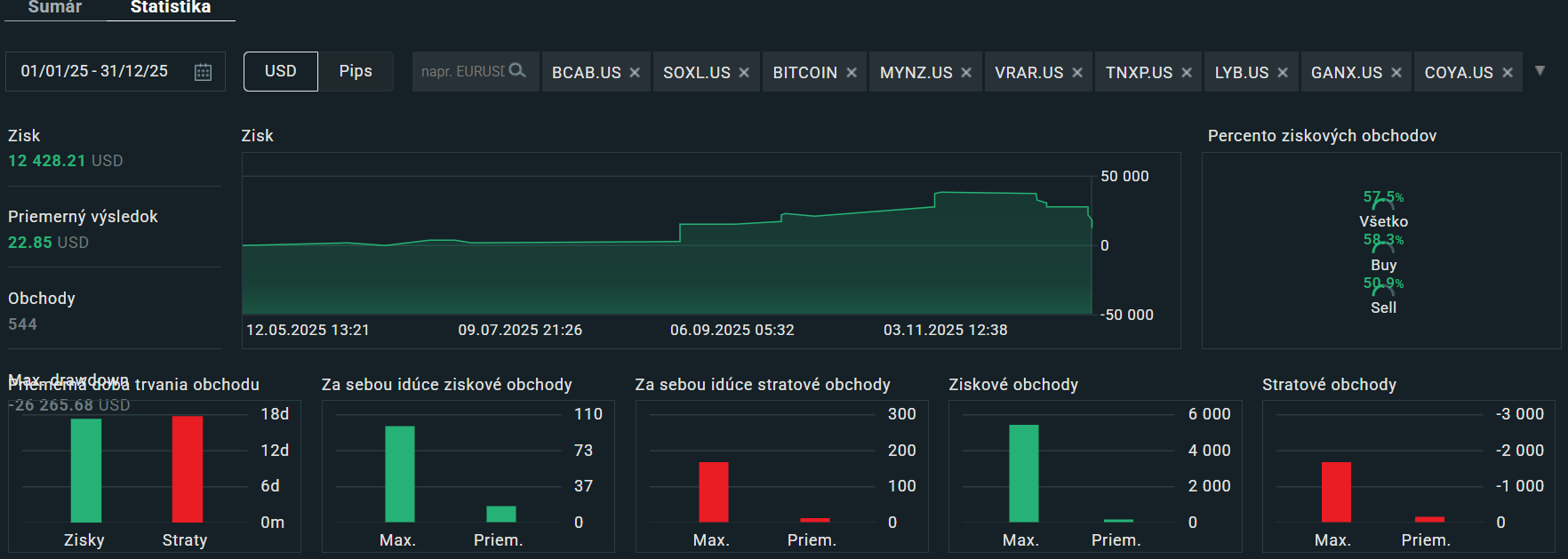Click the search magnifier icon
The image size is (1568, 559).
(x=517, y=71)
